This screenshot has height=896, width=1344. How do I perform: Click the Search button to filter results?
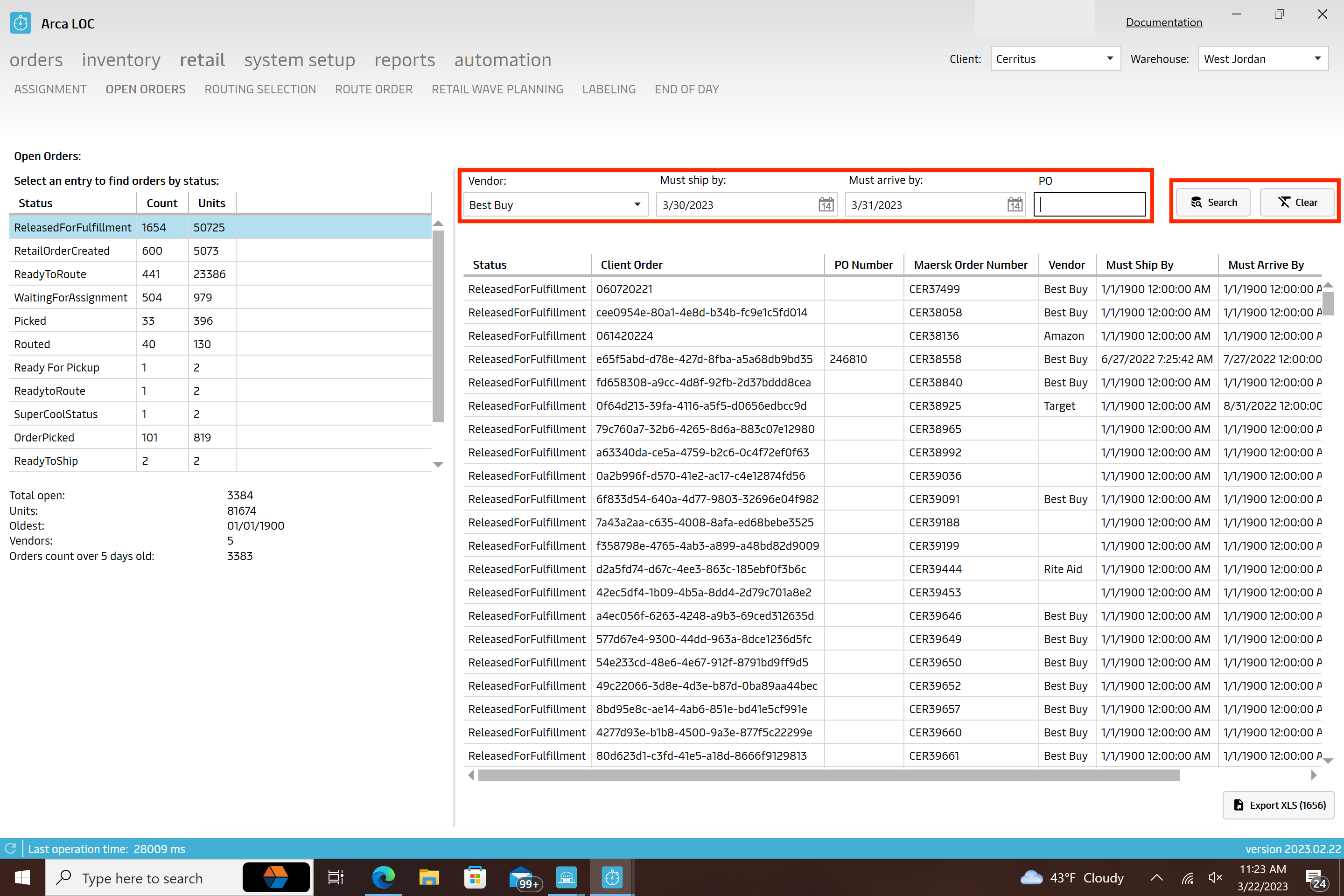[x=1212, y=202]
